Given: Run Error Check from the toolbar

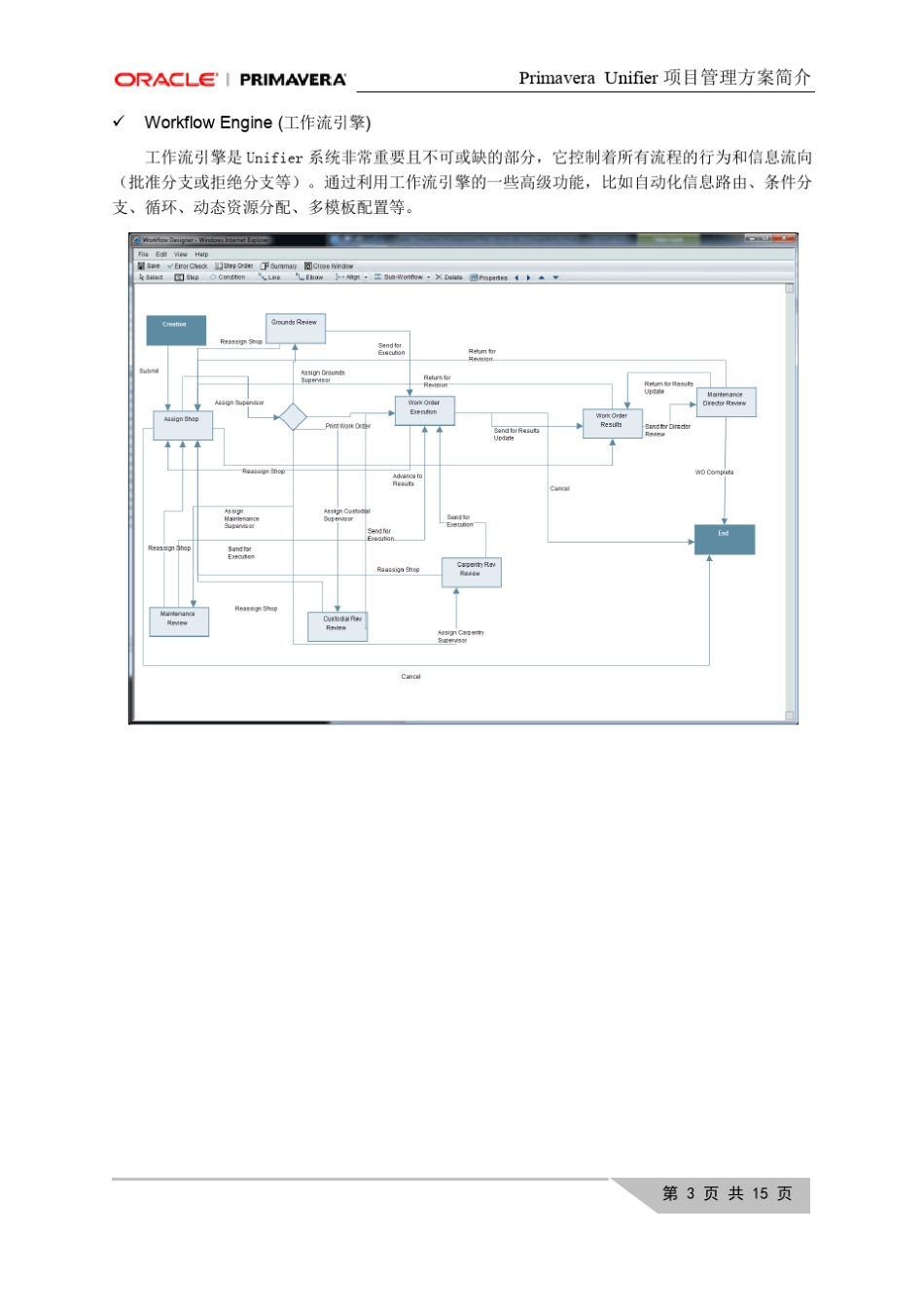Looking at the screenshot, I should [x=188, y=266].
